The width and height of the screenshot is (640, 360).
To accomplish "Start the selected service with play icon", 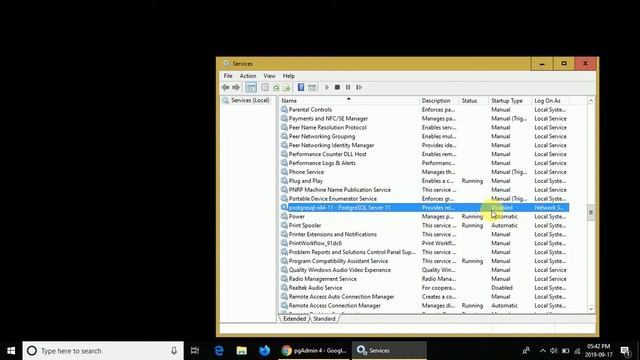I will [x=327, y=87].
